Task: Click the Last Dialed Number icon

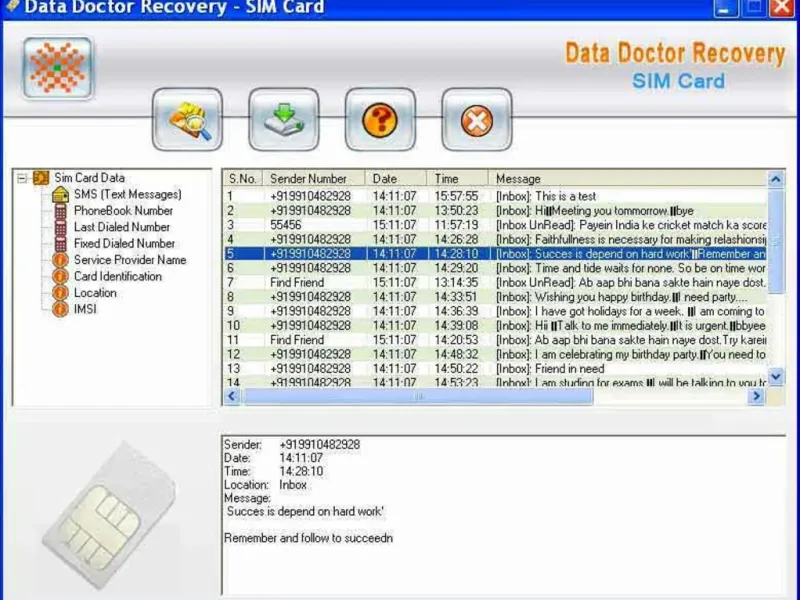Action: pyautogui.click(x=60, y=227)
